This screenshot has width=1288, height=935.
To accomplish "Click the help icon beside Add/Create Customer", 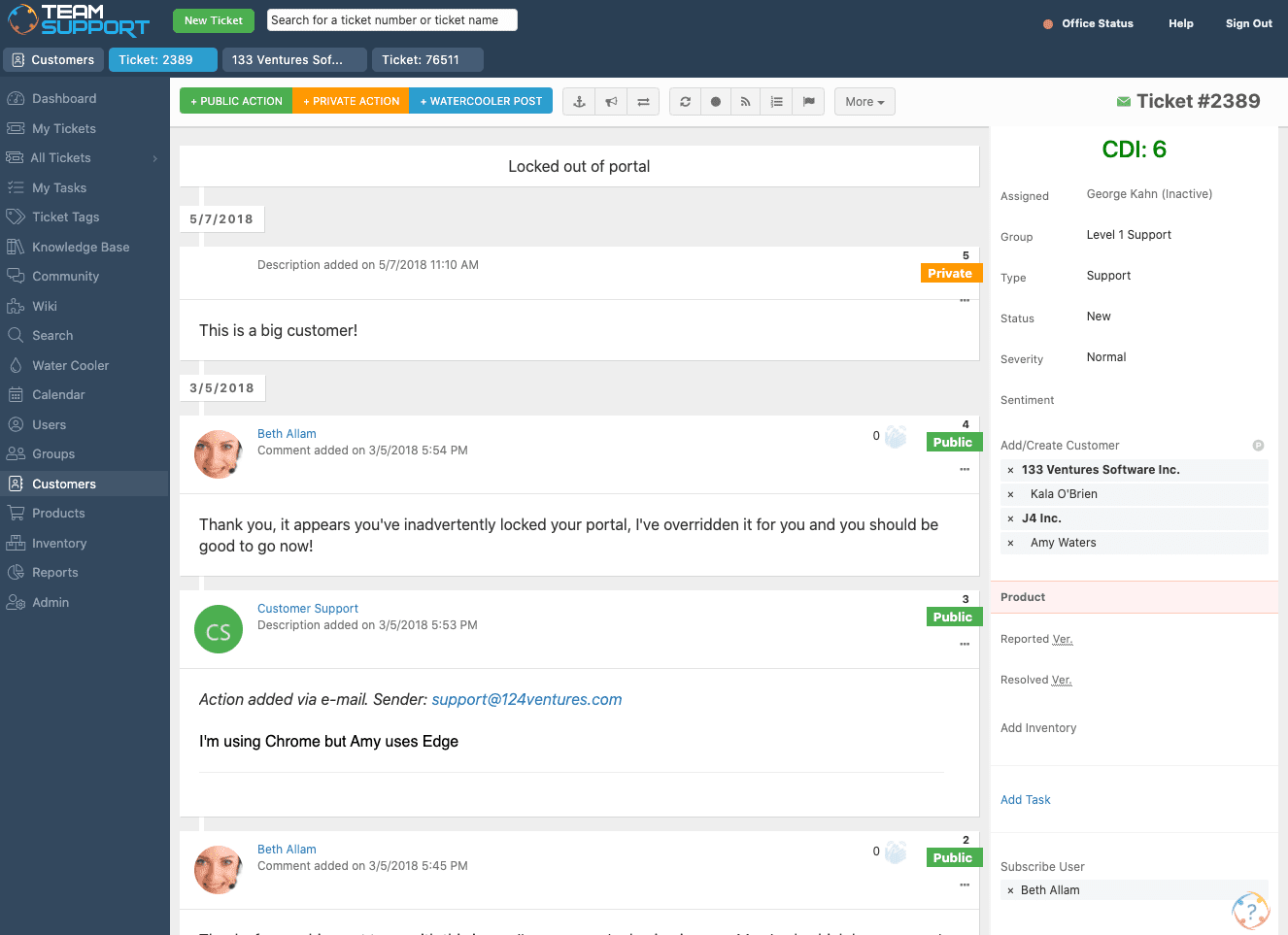I will pyautogui.click(x=1258, y=446).
